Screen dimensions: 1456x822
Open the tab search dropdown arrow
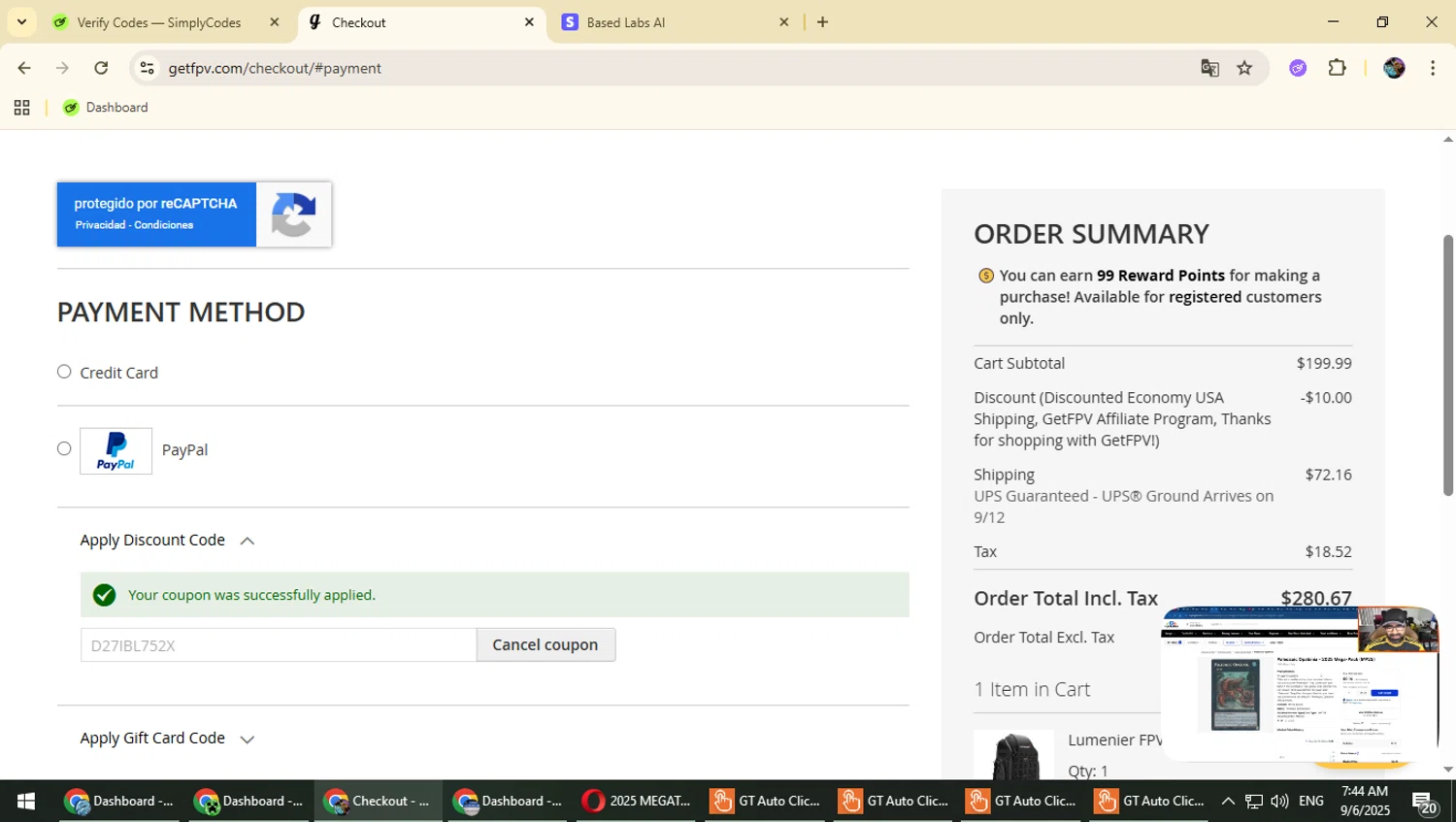[x=21, y=22]
